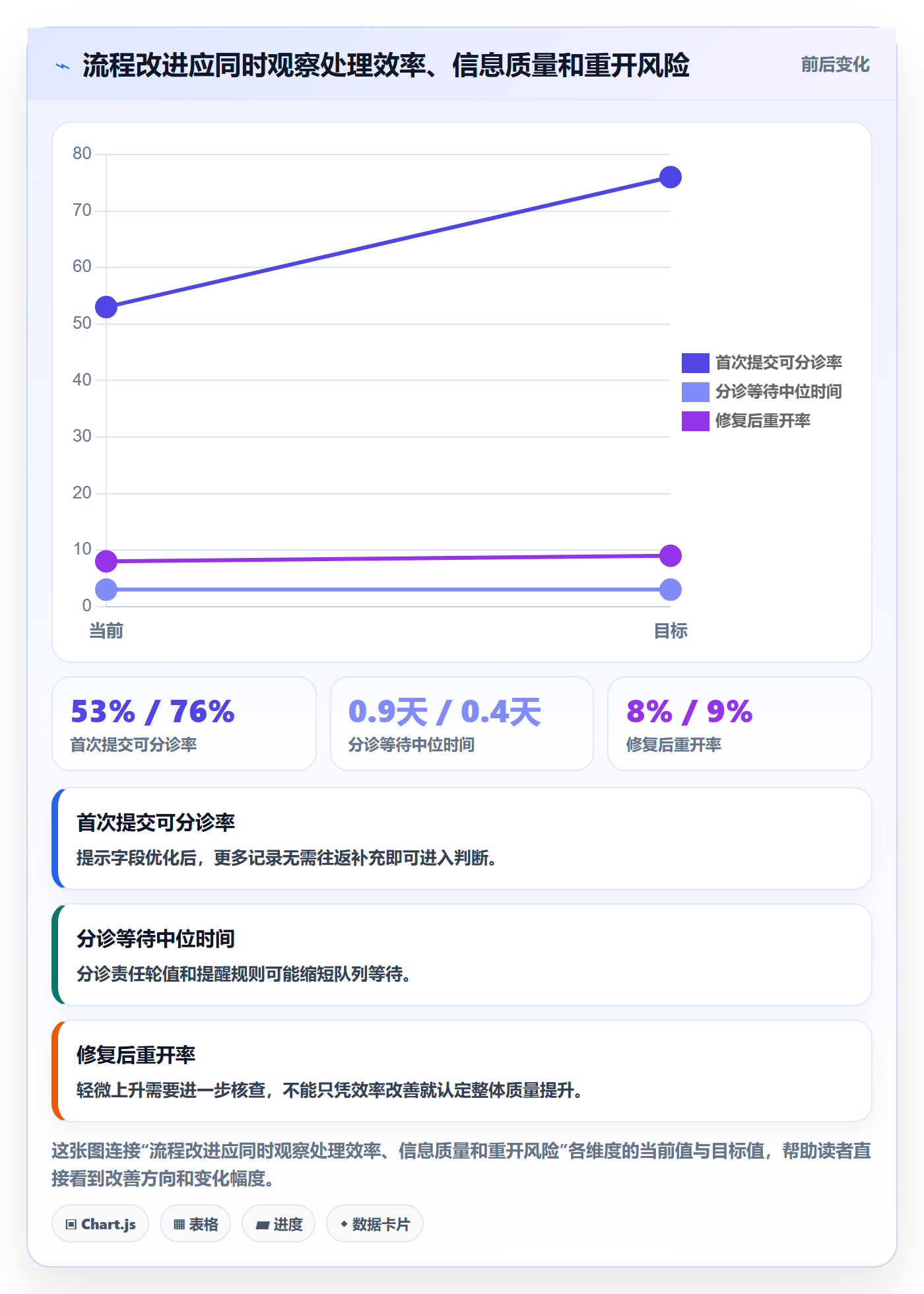This screenshot has width=924, height=1294.
Task: Click the 首次提交可分诊率 caption under 53% / 76%
Action: pos(134,745)
